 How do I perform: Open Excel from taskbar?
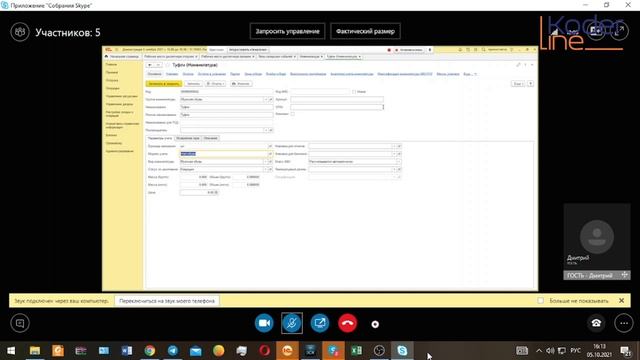pyautogui.click(x=356, y=351)
